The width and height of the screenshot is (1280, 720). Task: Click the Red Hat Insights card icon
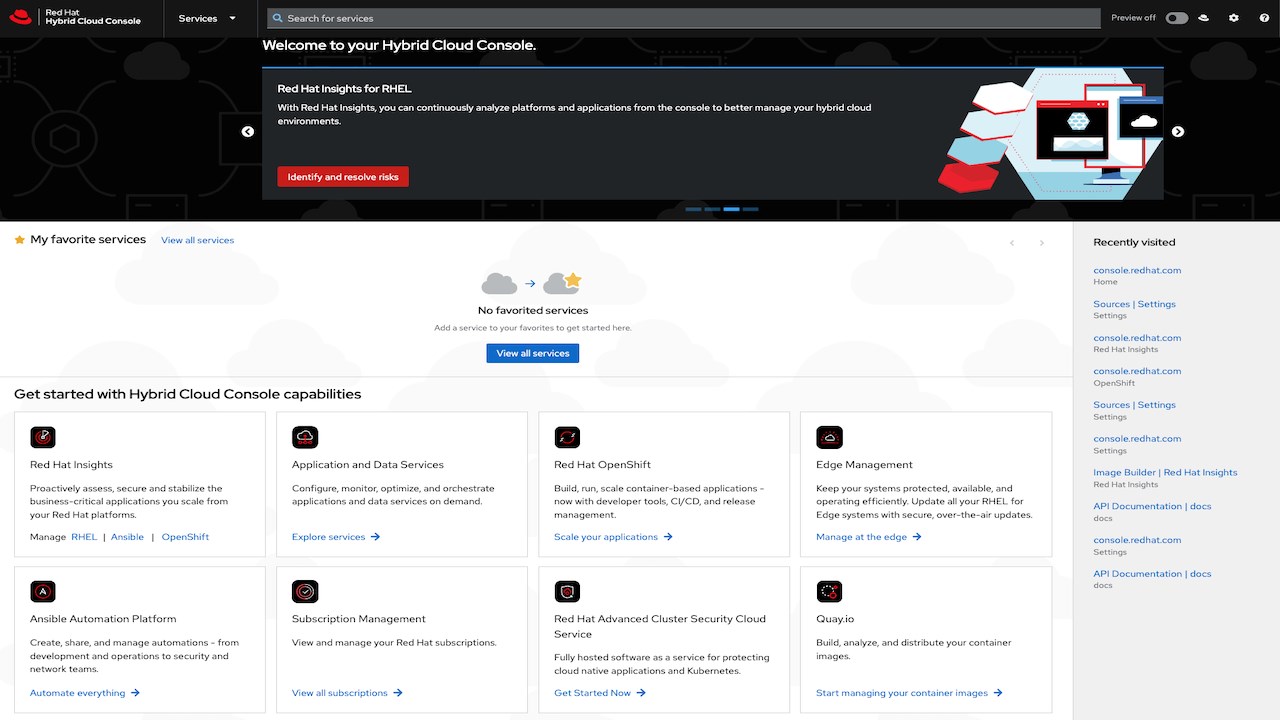pyautogui.click(x=43, y=437)
